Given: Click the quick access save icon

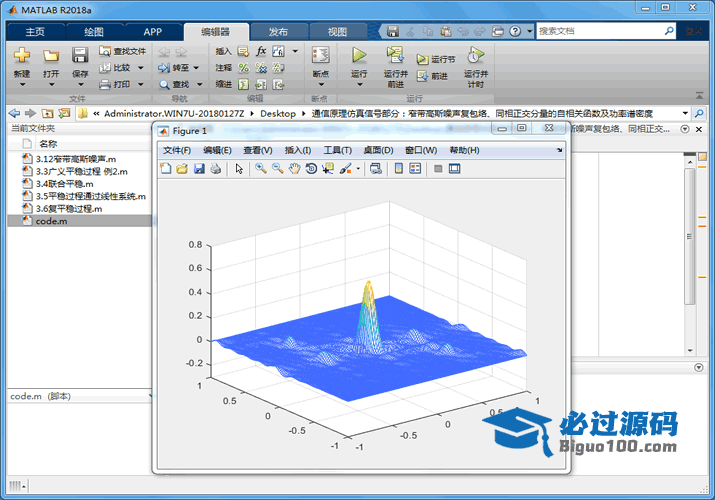Looking at the screenshot, I should (393, 31).
